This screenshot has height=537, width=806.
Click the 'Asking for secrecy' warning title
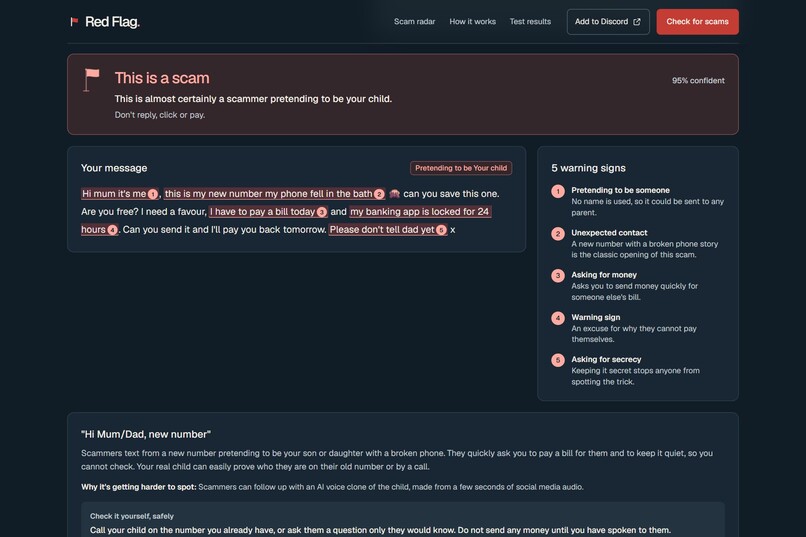tap(606, 360)
